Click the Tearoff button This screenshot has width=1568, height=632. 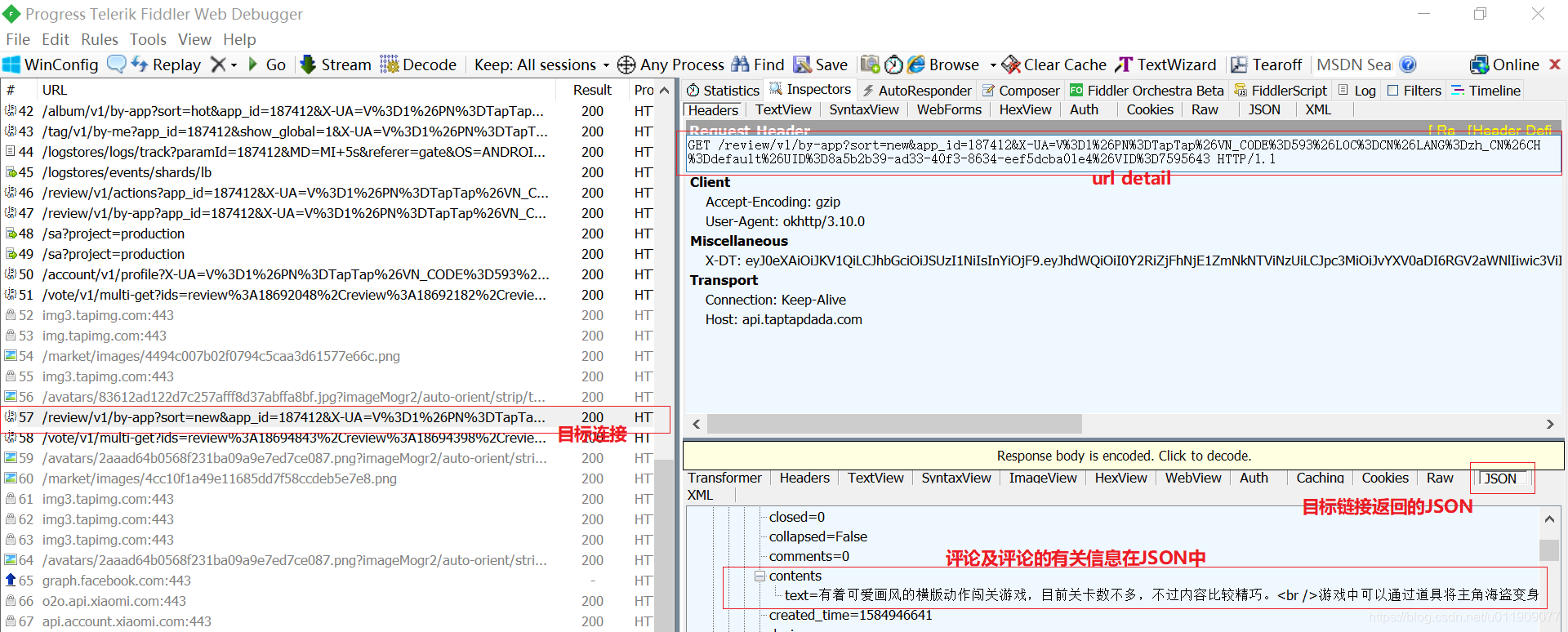point(1267,65)
